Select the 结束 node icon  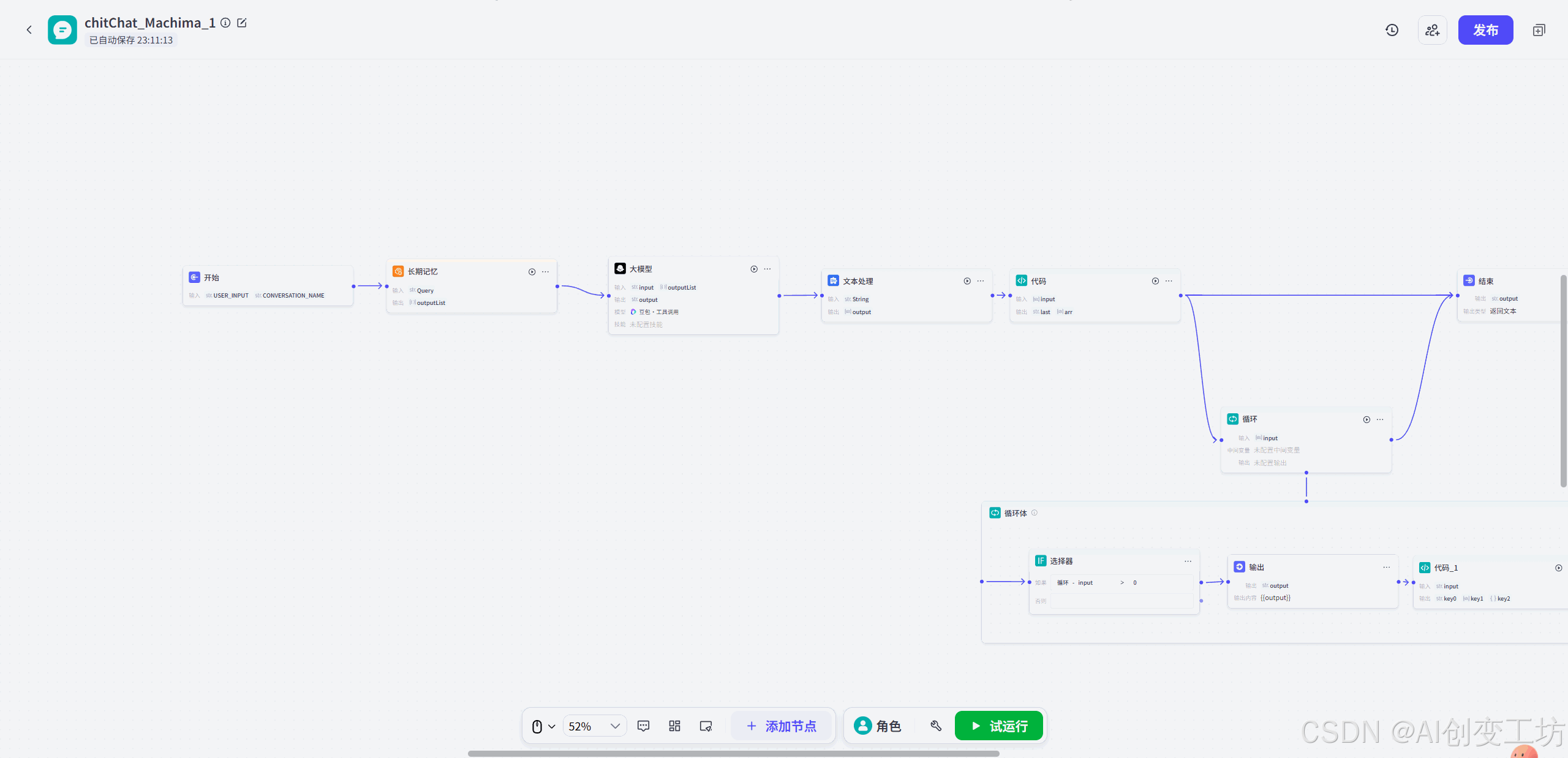pos(1469,281)
